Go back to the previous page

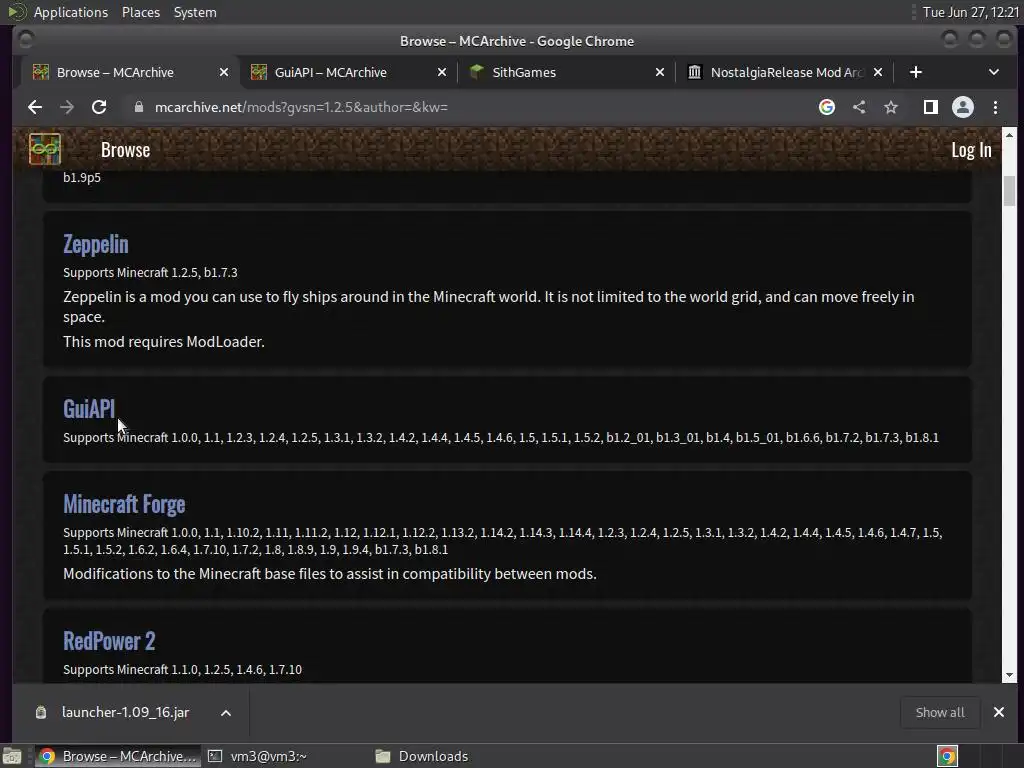35,107
